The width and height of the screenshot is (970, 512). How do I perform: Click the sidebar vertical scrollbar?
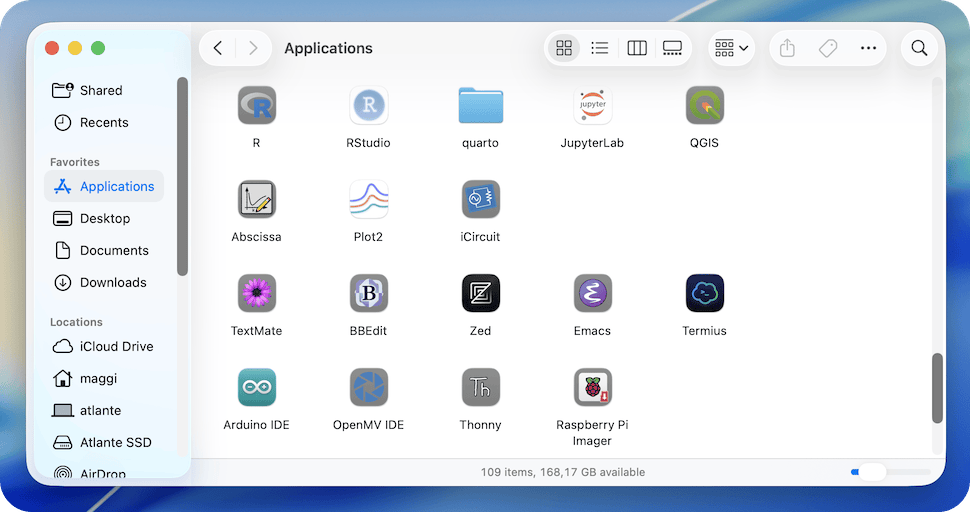(182, 176)
